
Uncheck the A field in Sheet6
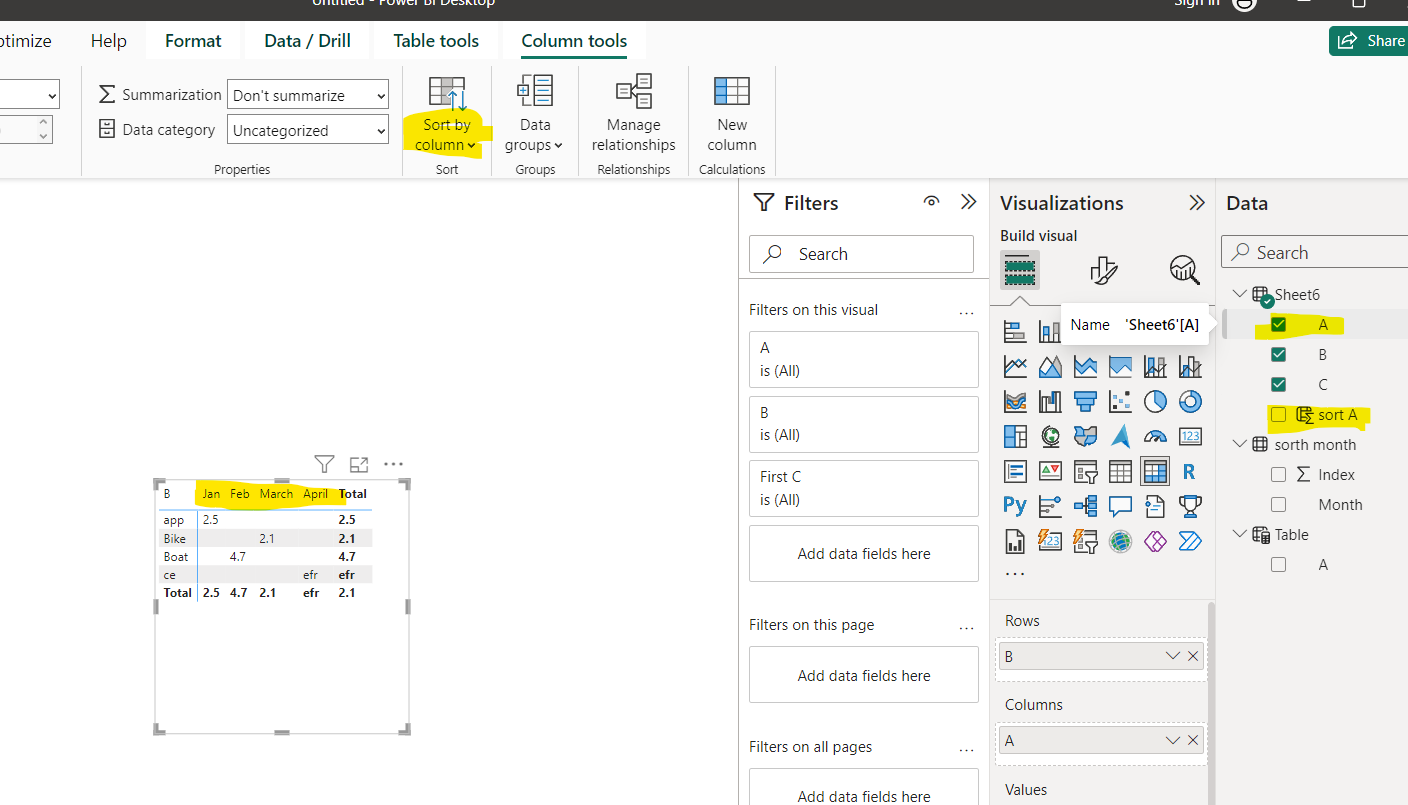(x=1279, y=324)
